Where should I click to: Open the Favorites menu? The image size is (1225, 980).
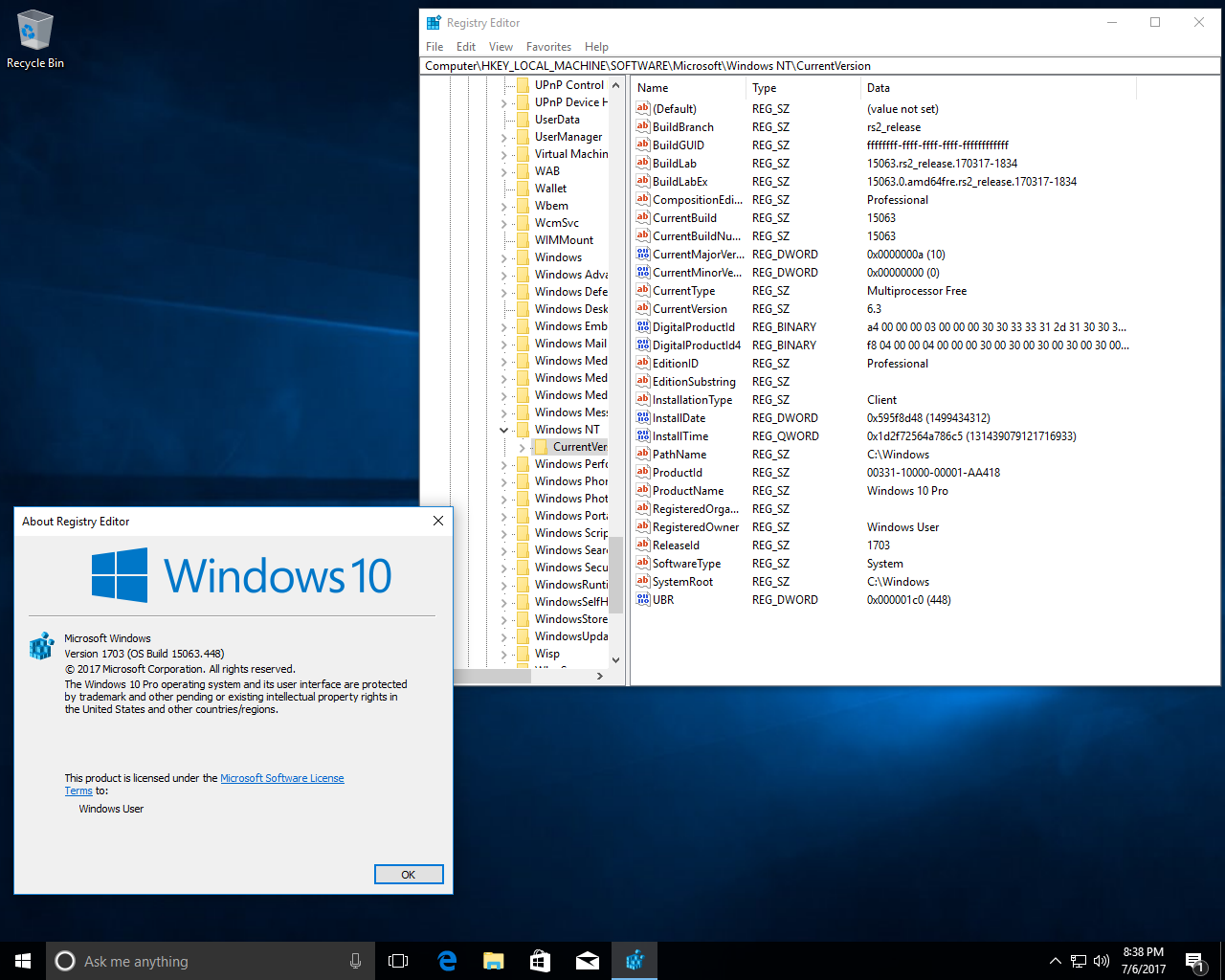click(548, 47)
